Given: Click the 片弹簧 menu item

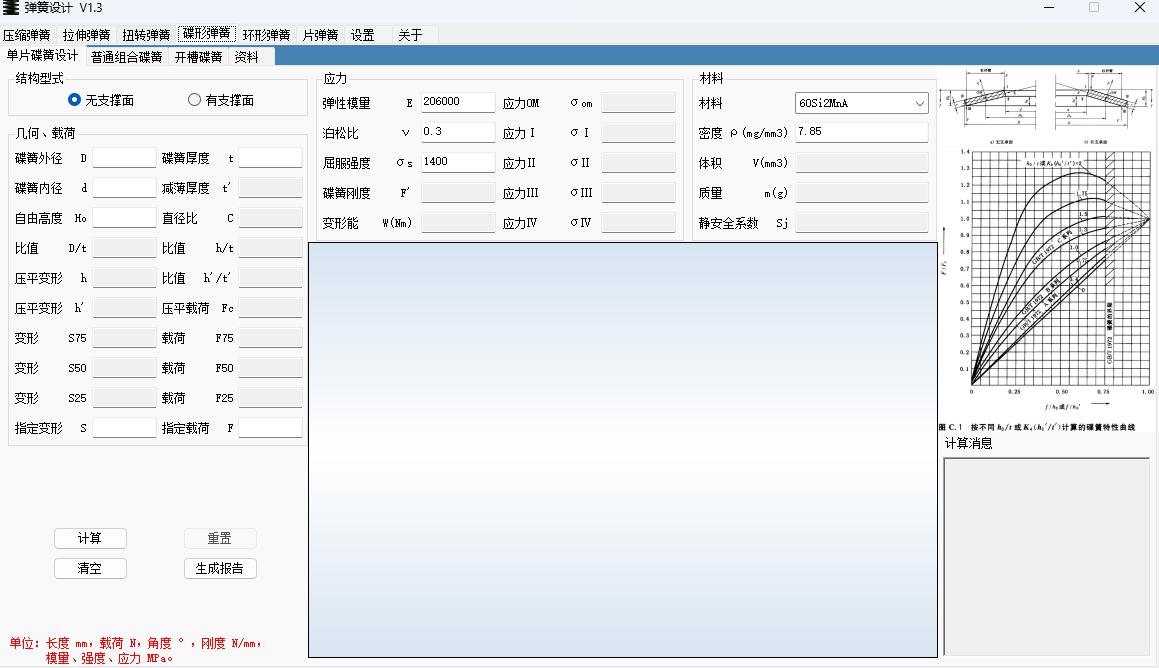Looking at the screenshot, I should point(318,33).
